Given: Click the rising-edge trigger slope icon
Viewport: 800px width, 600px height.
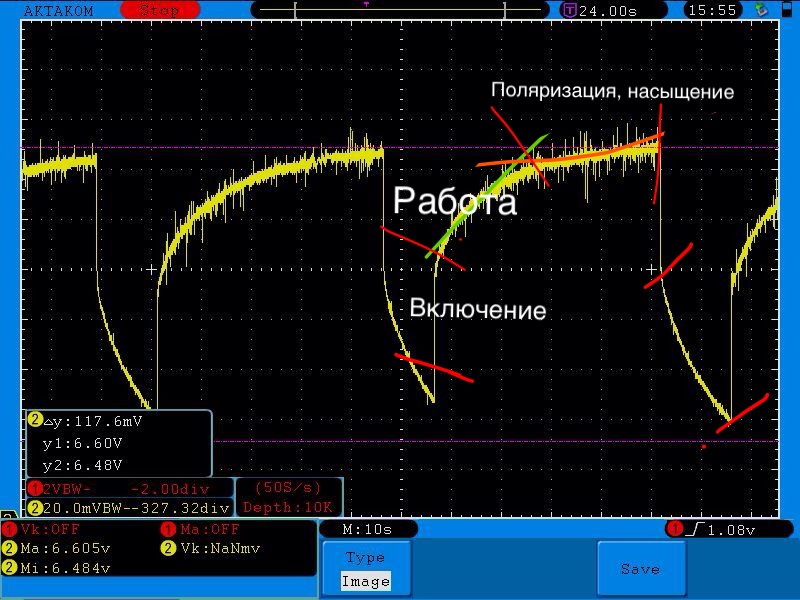Looking at the screenshot, I should pyautogui.click(x=695, y=530).
